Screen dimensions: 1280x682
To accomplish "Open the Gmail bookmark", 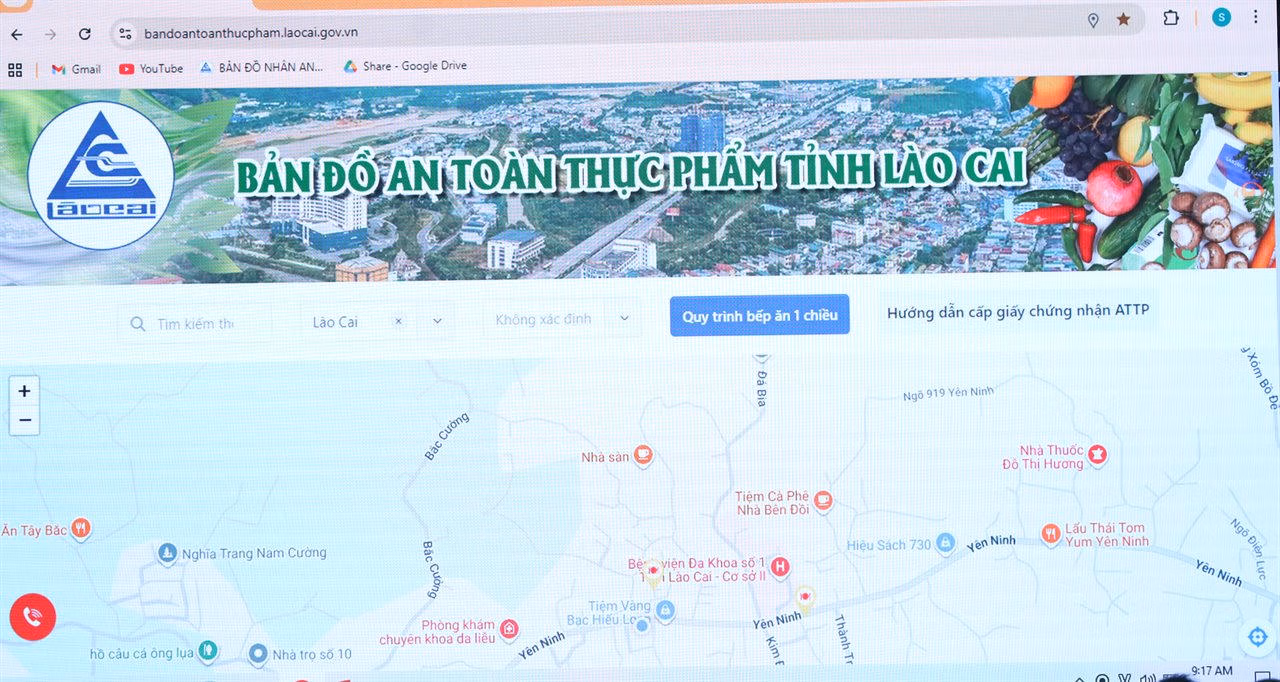I will pos(76,69).
